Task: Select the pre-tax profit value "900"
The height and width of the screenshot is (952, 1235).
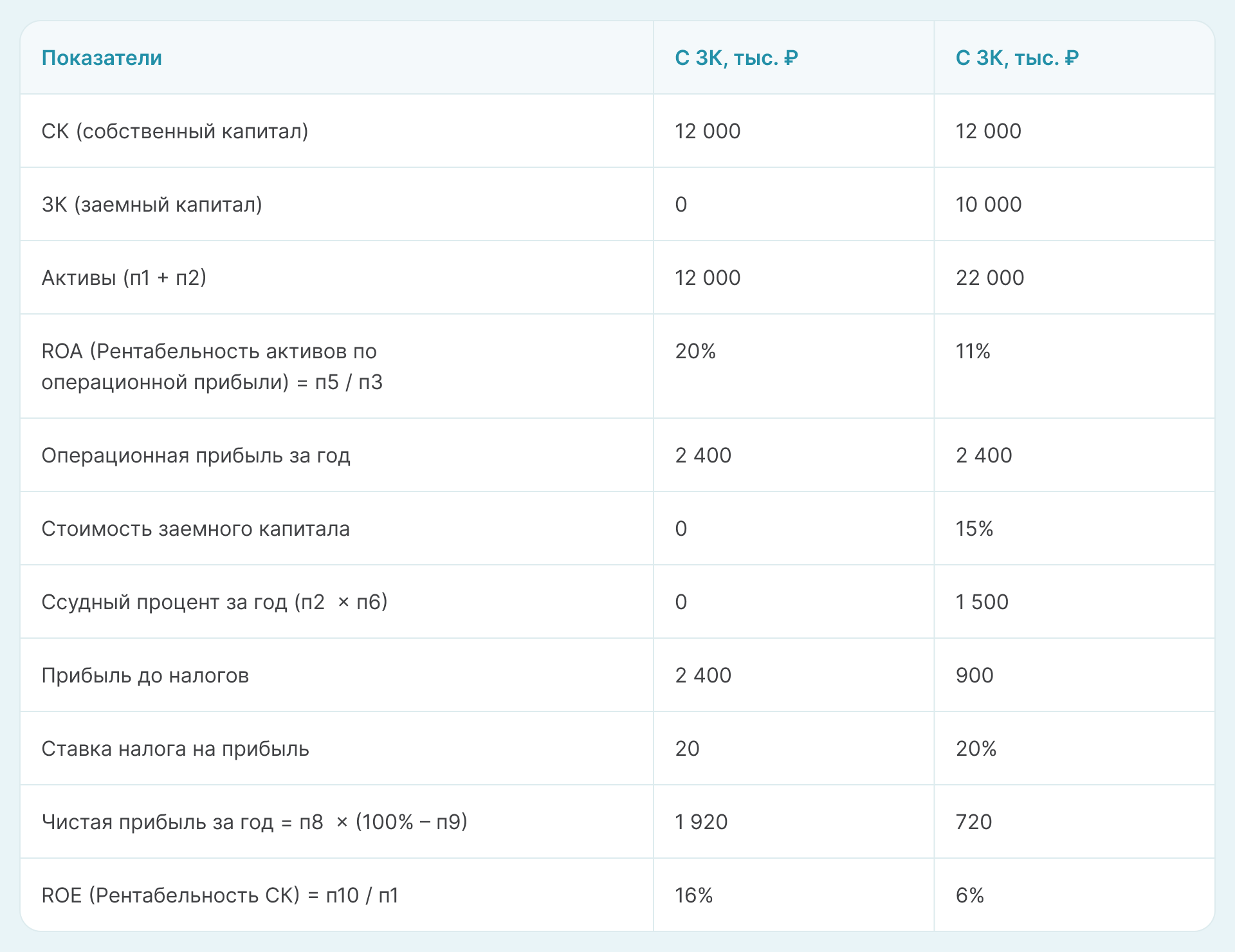Action: point(974,675)
